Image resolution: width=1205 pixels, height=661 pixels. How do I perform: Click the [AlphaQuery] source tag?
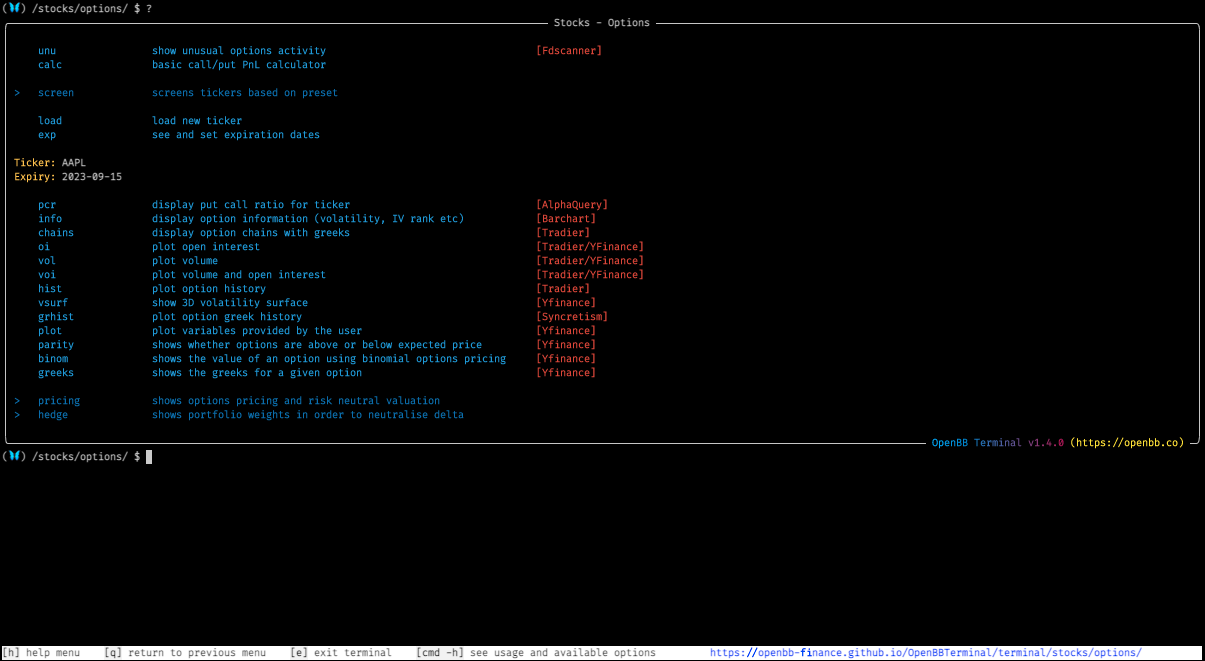[572, 205]
